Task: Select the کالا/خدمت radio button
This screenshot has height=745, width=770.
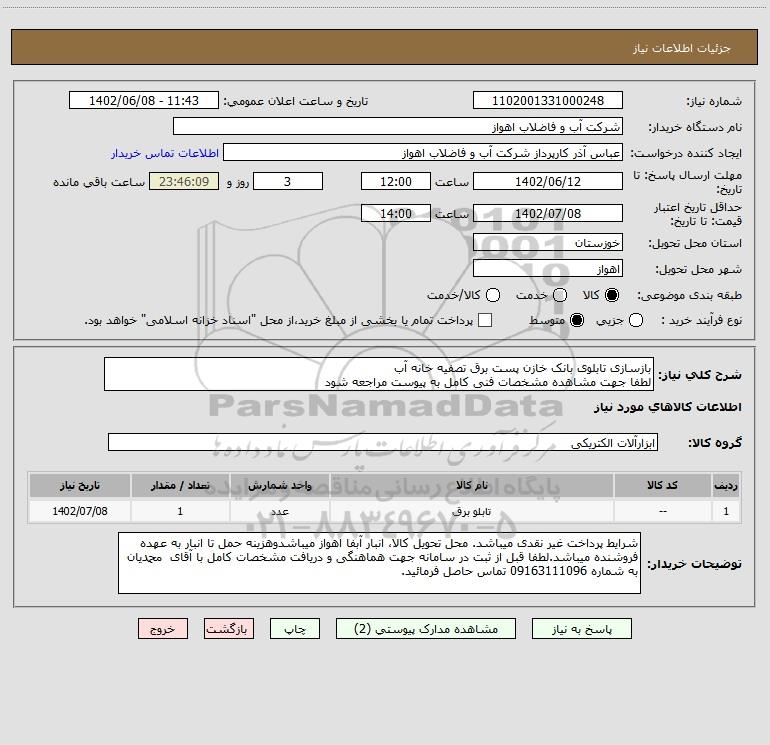Action: click(493, 295)
